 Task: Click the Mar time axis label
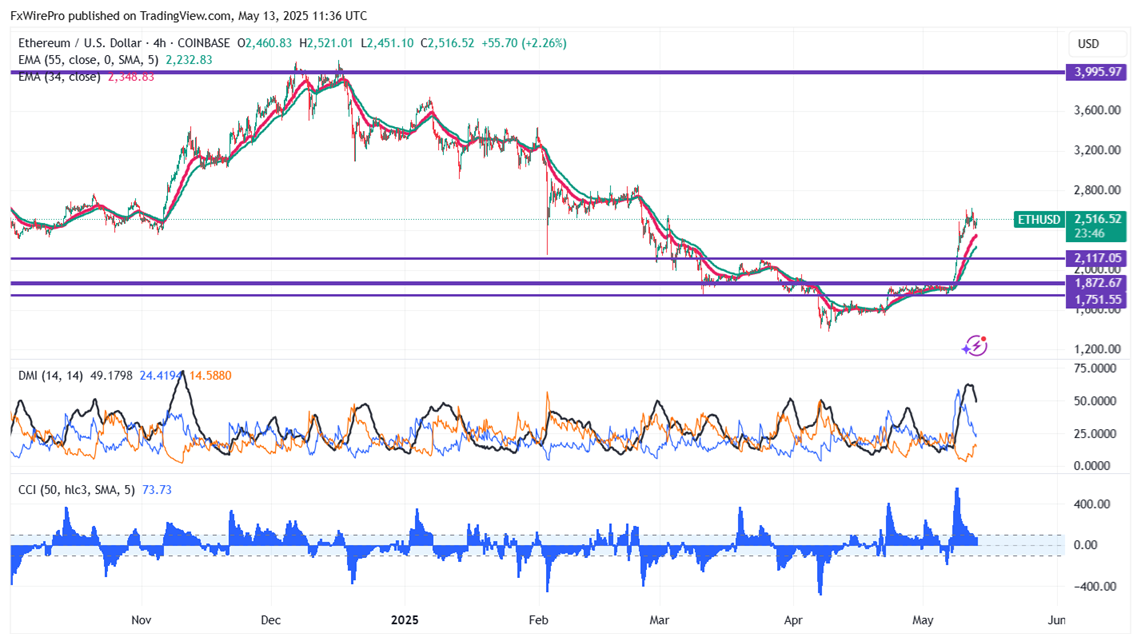(x=660, y=620)
